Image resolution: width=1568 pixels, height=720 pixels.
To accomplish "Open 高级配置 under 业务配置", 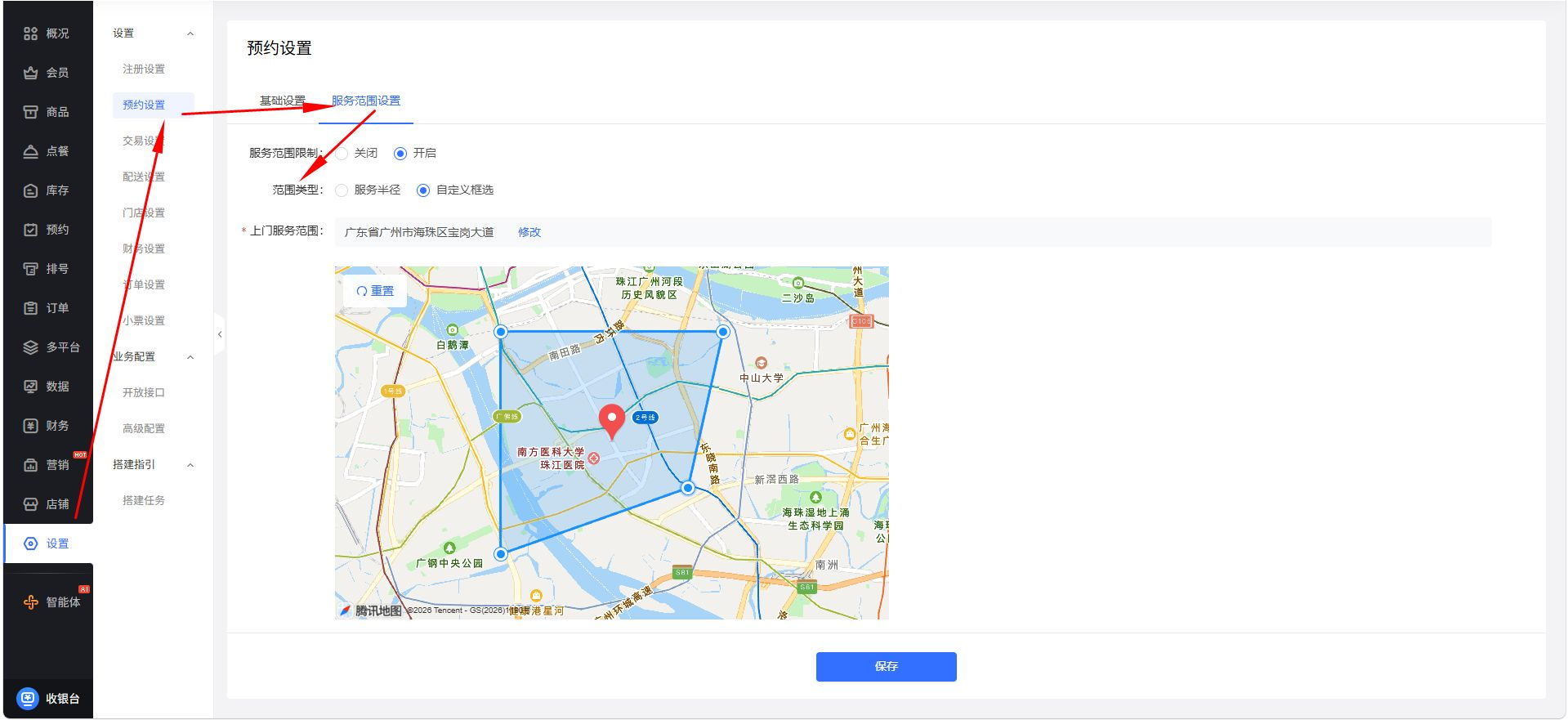I will (x=144, y=429).
